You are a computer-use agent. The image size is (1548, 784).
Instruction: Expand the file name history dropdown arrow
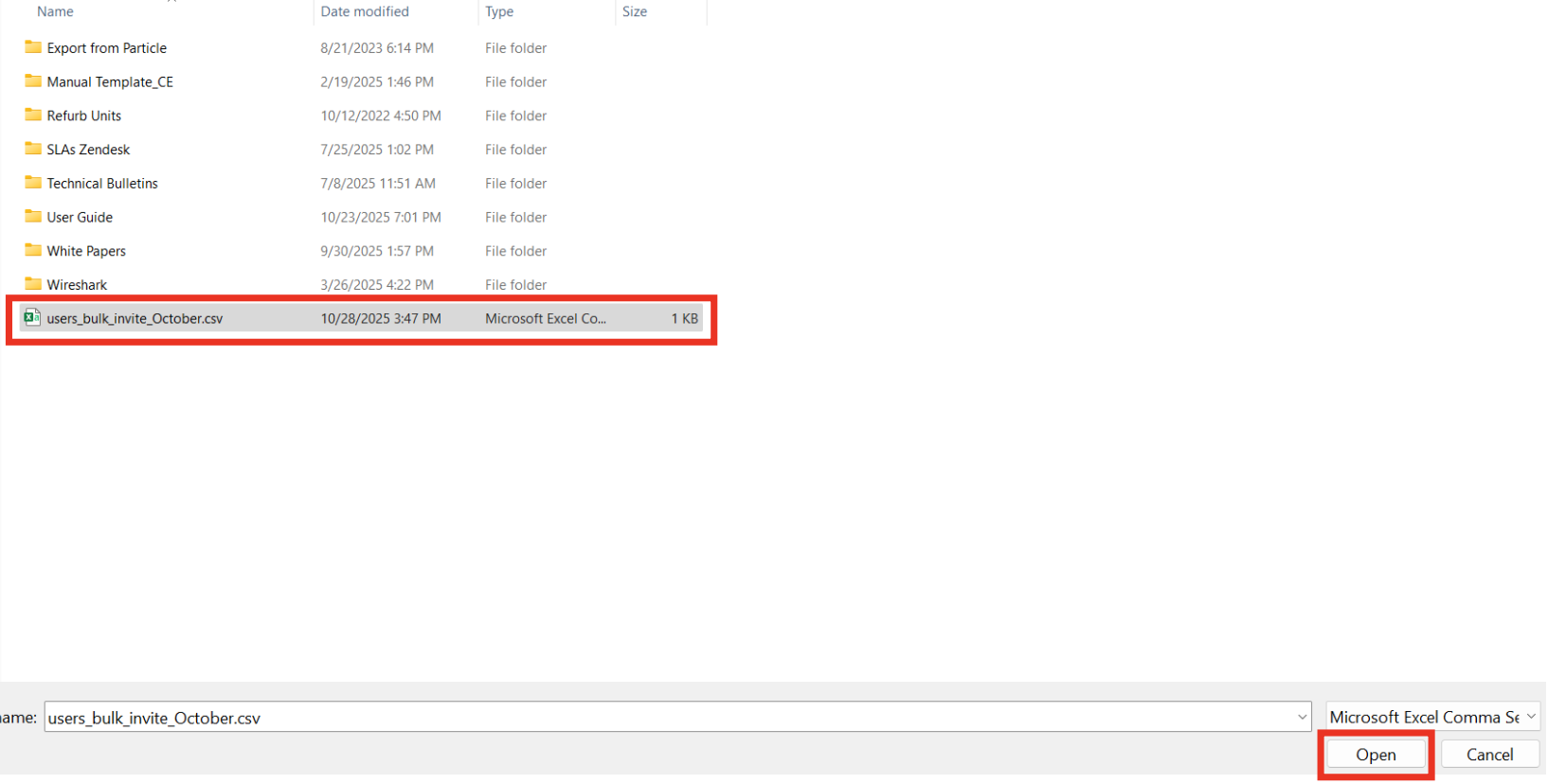tap(1302, 718)
